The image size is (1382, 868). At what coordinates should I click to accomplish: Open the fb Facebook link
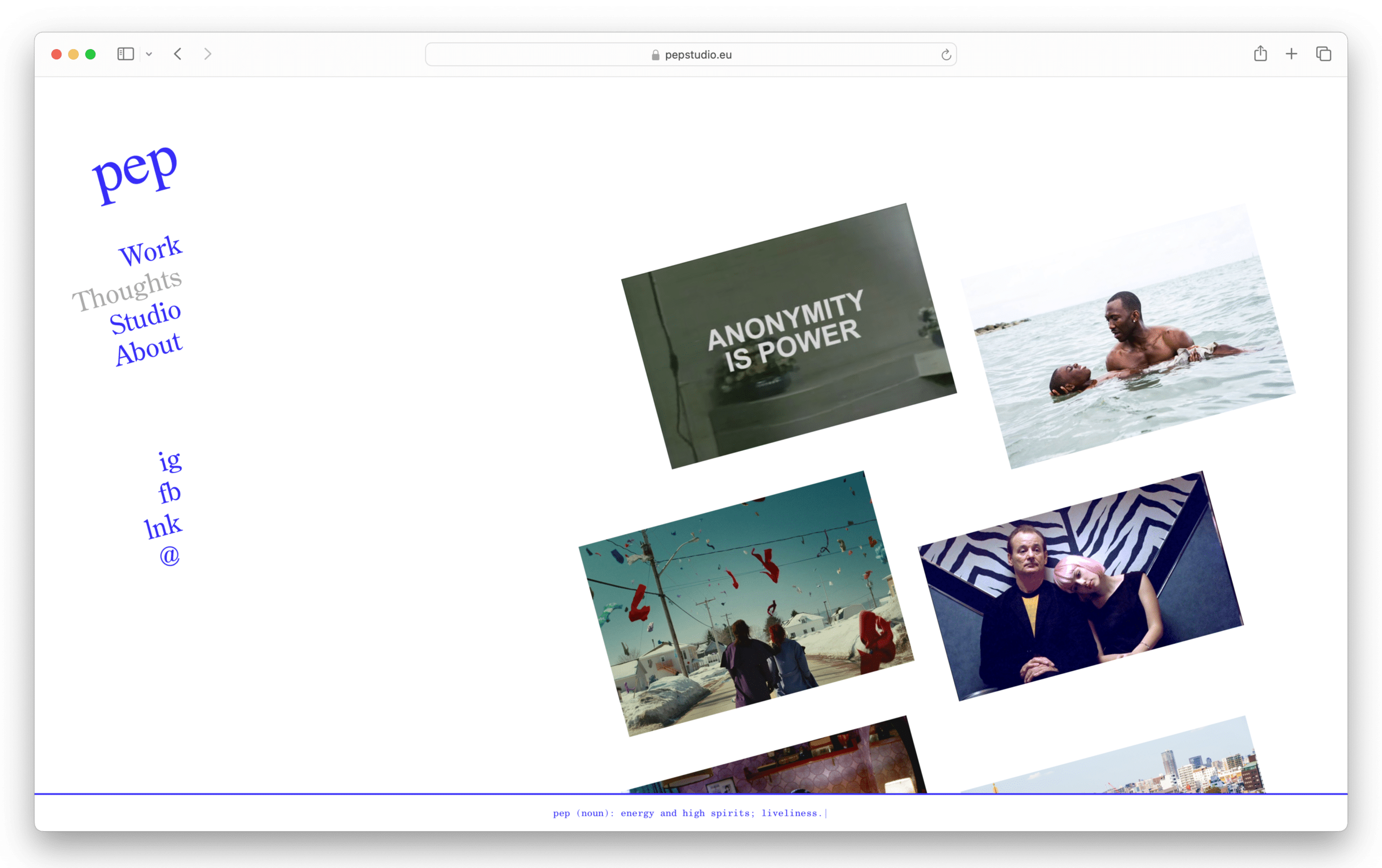170,493
